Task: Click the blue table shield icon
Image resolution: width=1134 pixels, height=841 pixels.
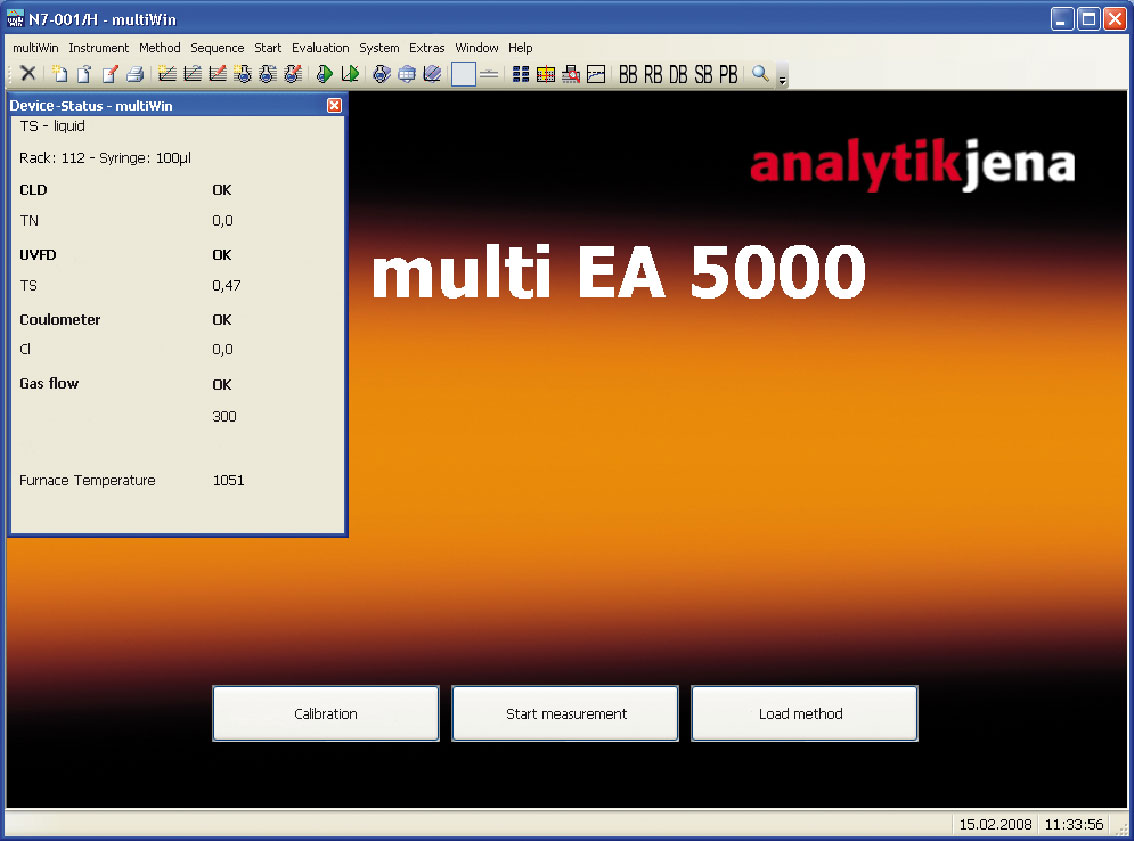Action: pyautogui.click(x=407, y=73)
